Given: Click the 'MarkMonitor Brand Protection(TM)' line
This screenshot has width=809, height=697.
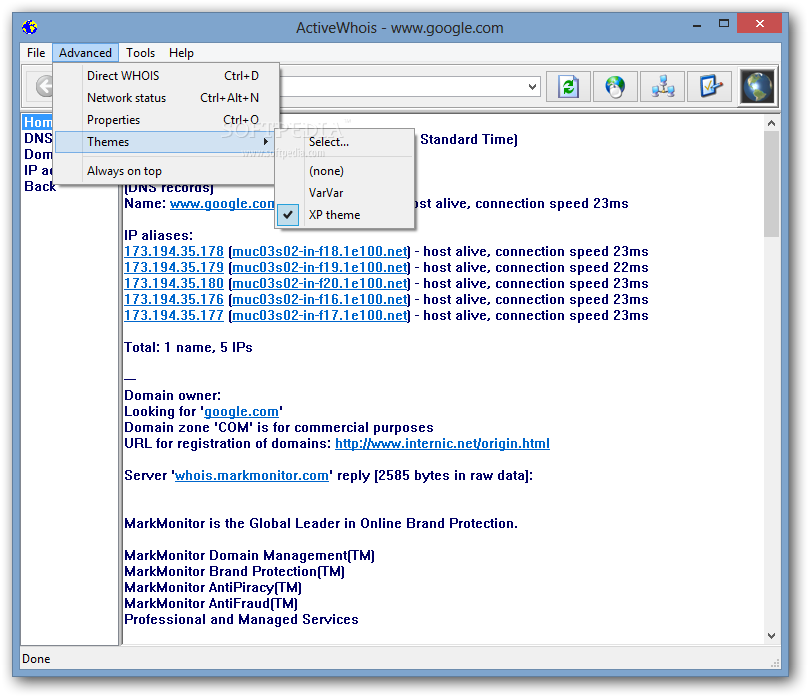Looking at the screenshot, I should [234, 572].
